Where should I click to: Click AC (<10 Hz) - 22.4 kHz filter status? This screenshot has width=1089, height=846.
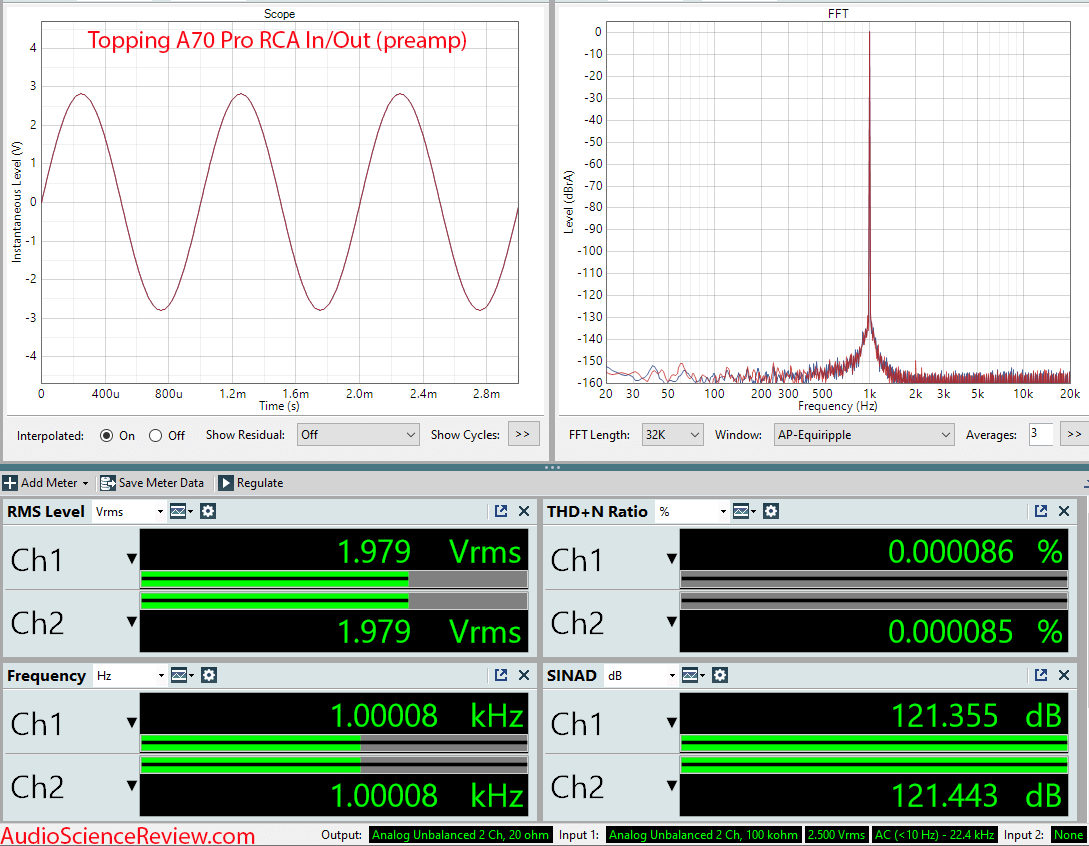tap(934, 835)
